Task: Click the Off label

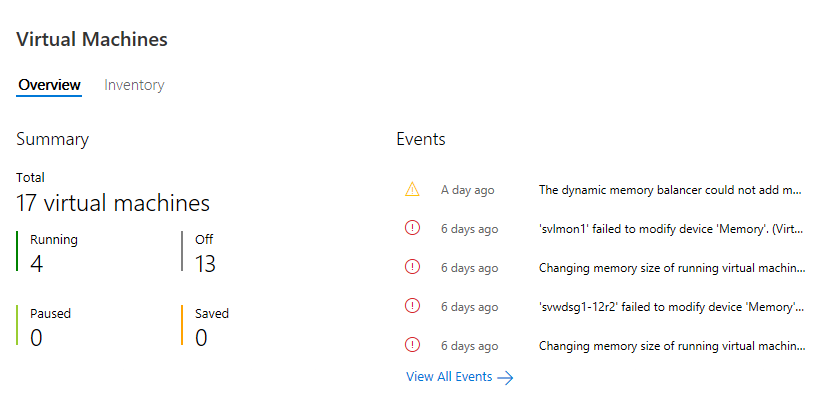Action: point(204,240)
